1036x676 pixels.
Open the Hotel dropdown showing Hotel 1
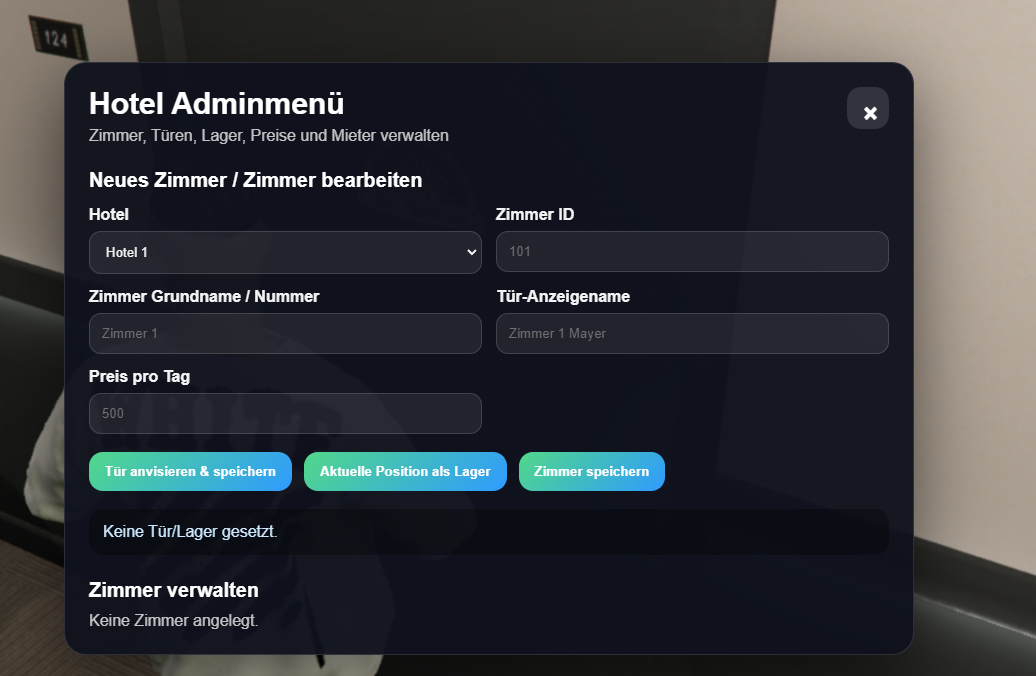(285, 252)
